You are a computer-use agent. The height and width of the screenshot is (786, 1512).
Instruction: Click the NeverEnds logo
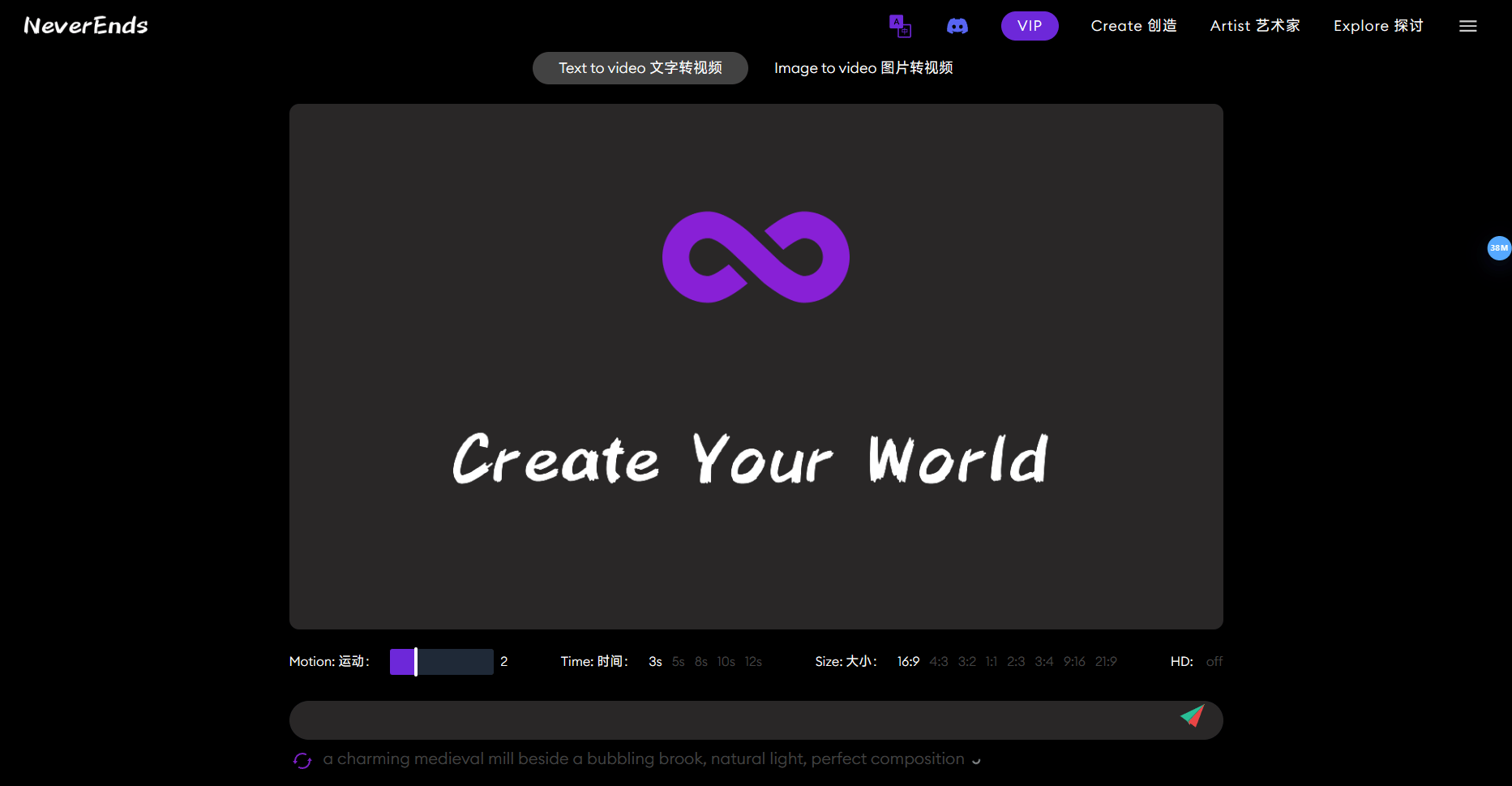tap(86, 26)
